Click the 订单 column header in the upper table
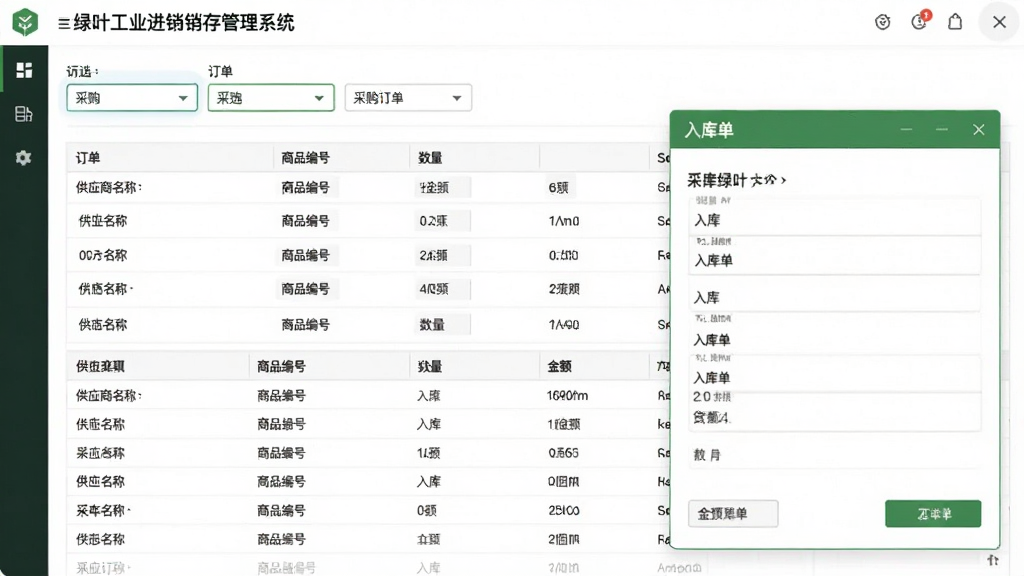 coord(88,157)
